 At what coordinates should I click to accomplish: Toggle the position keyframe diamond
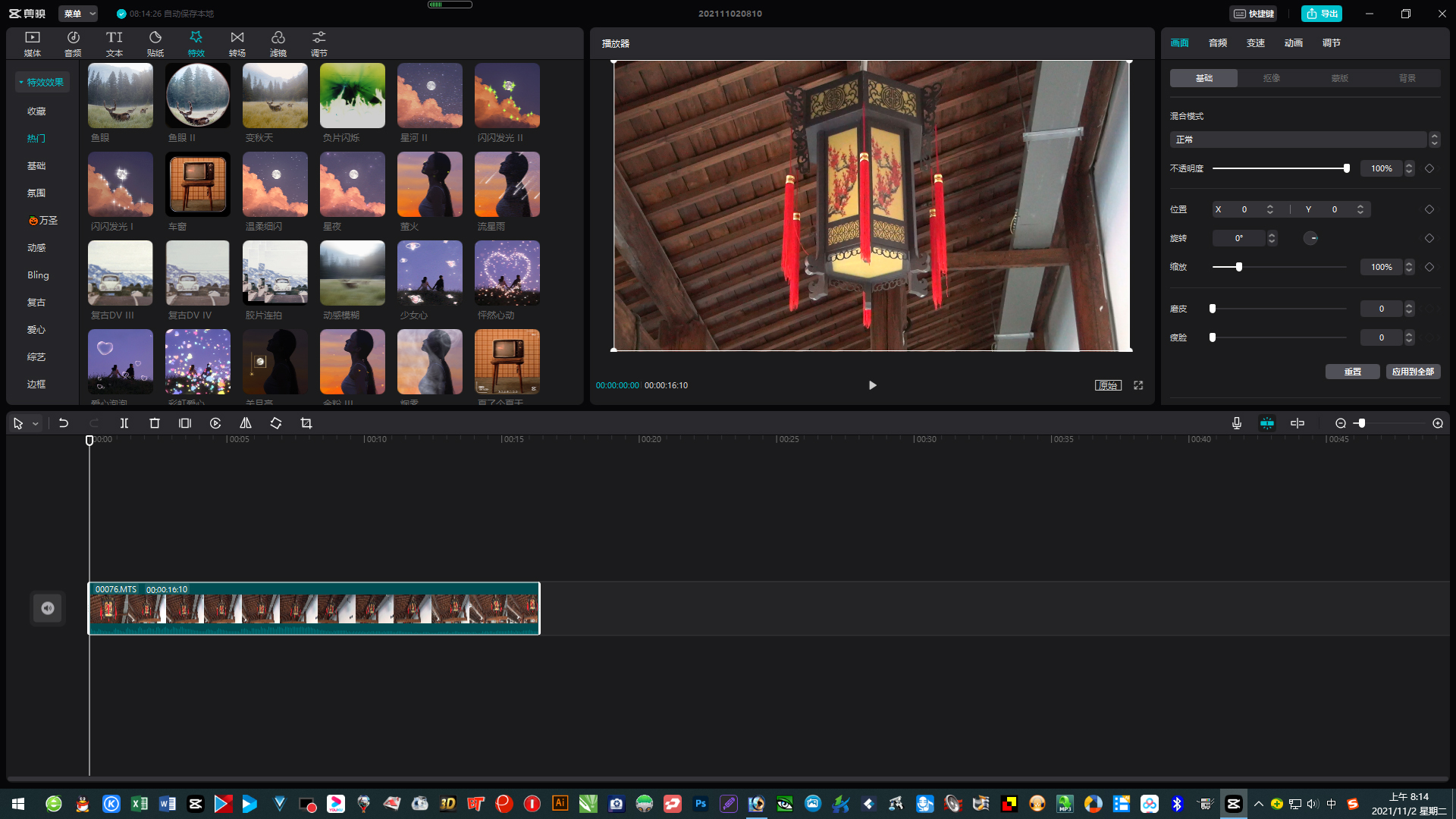[x=1429, y=209]
